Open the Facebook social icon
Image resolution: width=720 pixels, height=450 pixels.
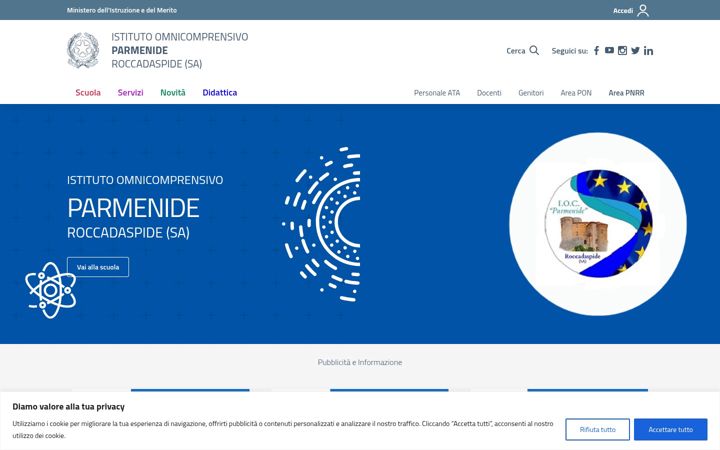click(596, 51)
